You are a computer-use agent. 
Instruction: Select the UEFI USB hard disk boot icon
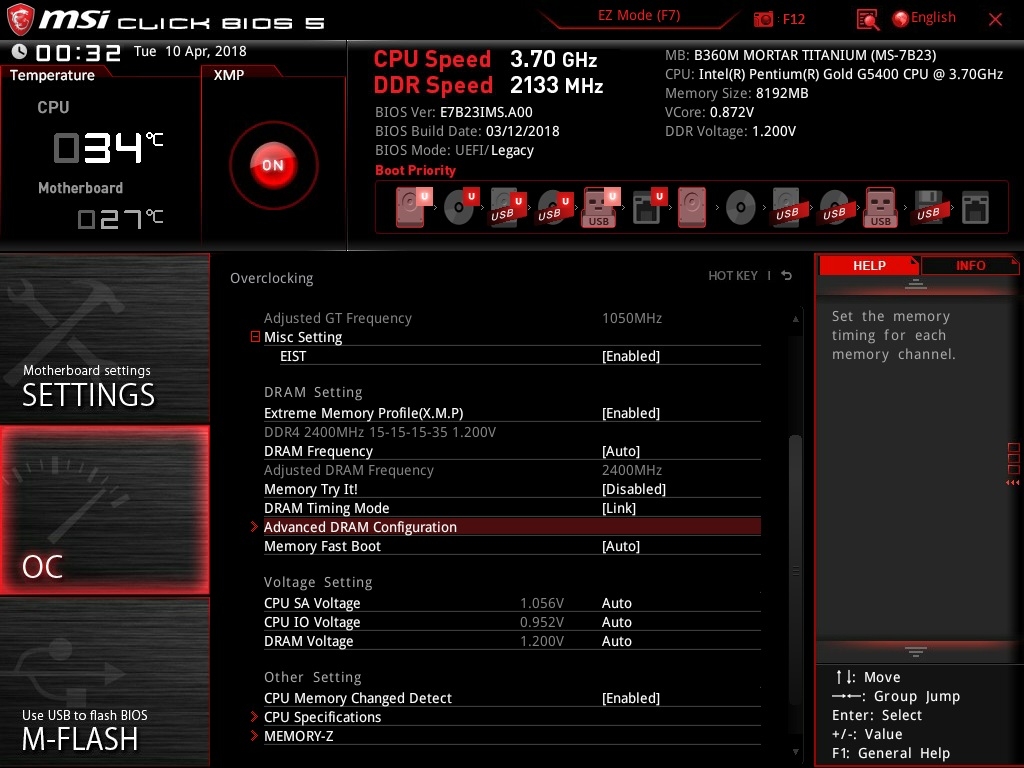coord(508,207)
